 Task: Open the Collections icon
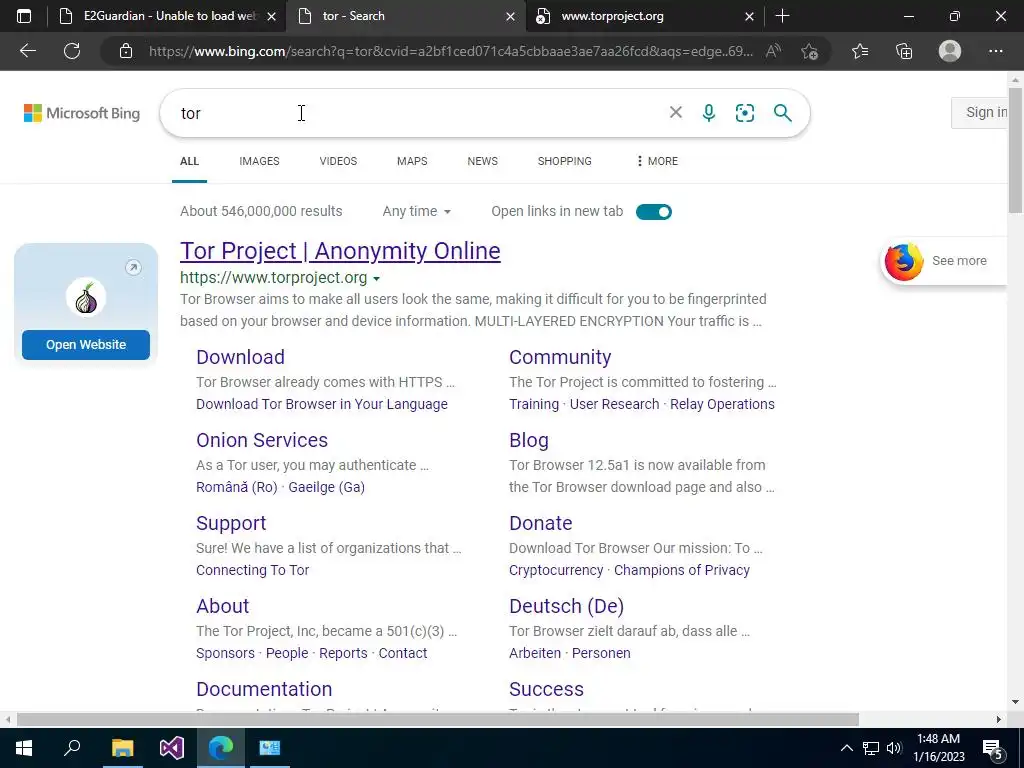[x=904, y=51]
